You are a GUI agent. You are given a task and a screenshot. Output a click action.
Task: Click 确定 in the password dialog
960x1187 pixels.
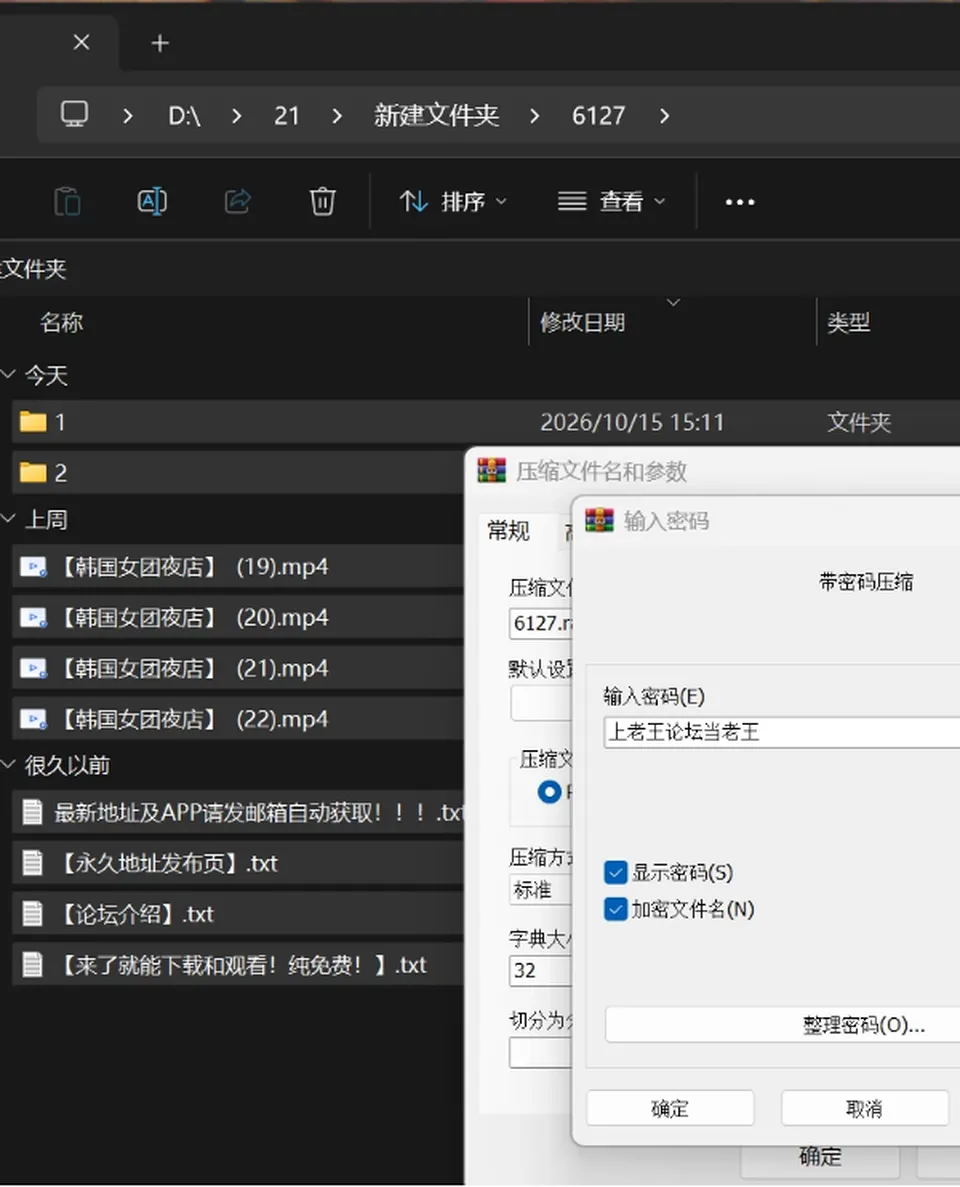tap(670, 1108)
